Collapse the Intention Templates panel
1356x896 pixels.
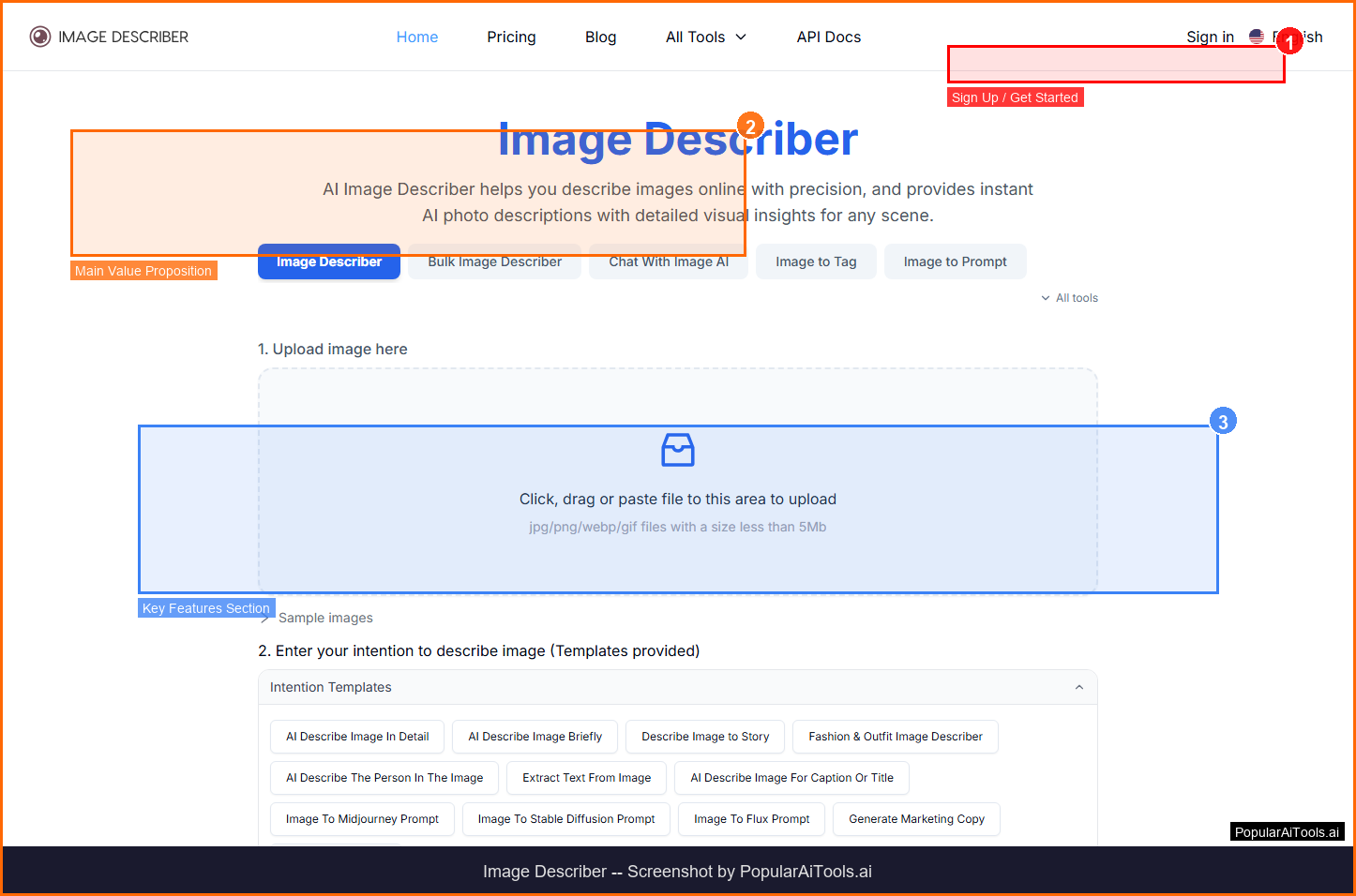(1078, 687)
